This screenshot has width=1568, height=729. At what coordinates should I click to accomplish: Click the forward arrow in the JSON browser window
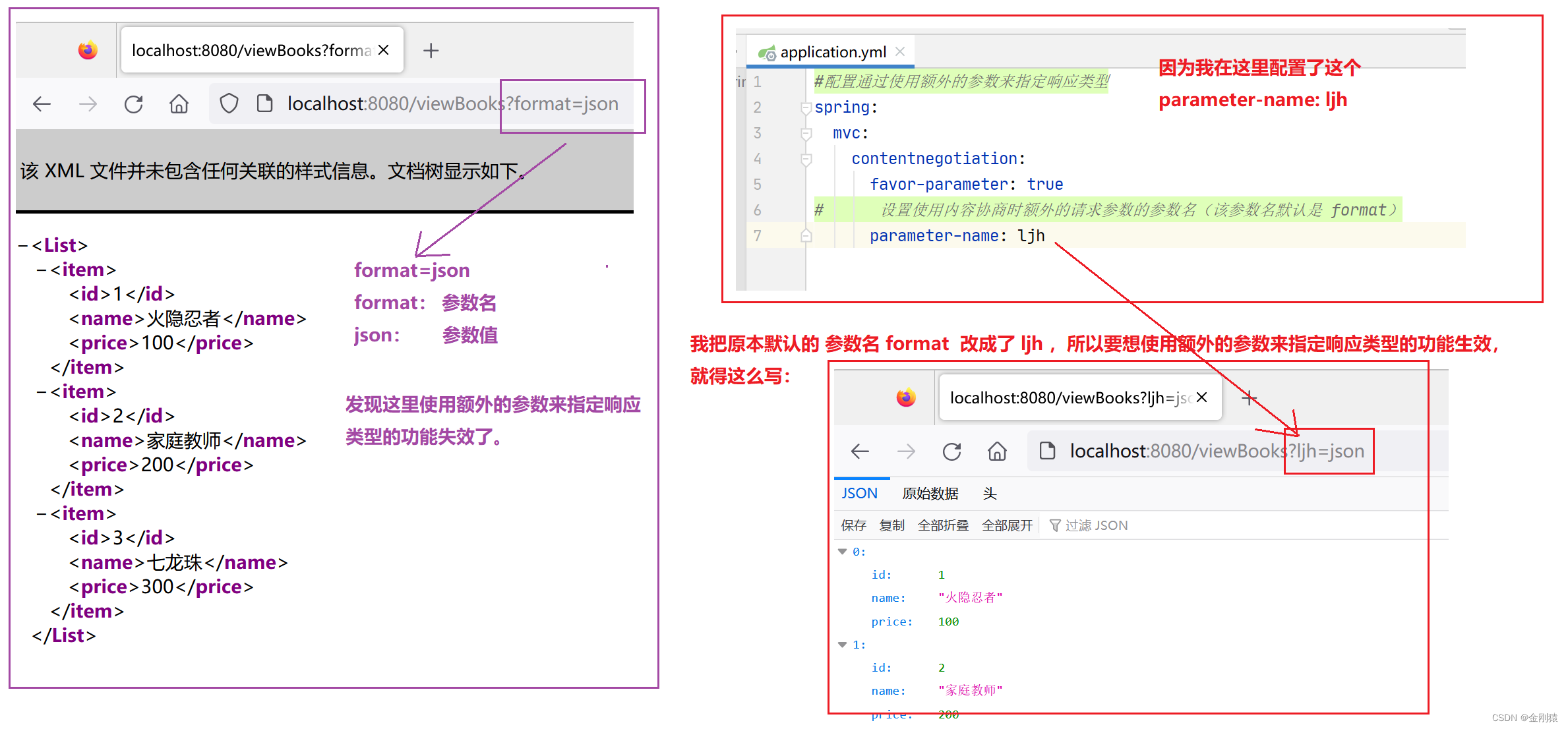[906, 451]
